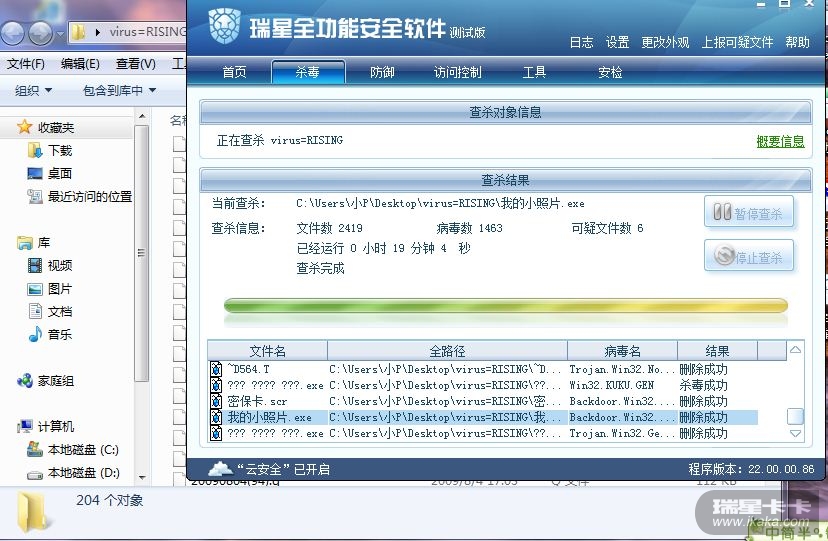Click 更改外观 in the header
The height and width of the screenshot is (541, 828).
665,42
